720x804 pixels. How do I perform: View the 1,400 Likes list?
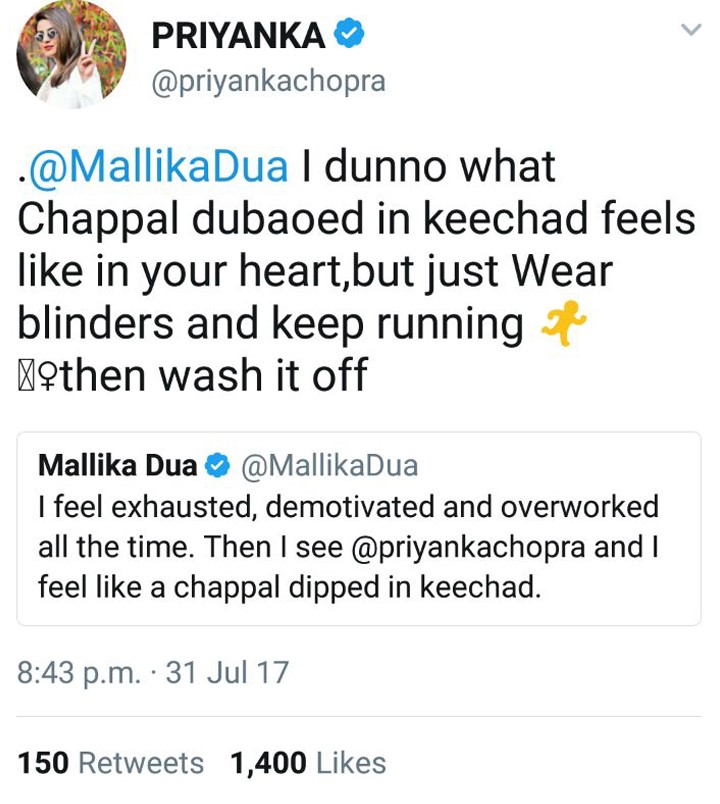click(x=308, y=764)
